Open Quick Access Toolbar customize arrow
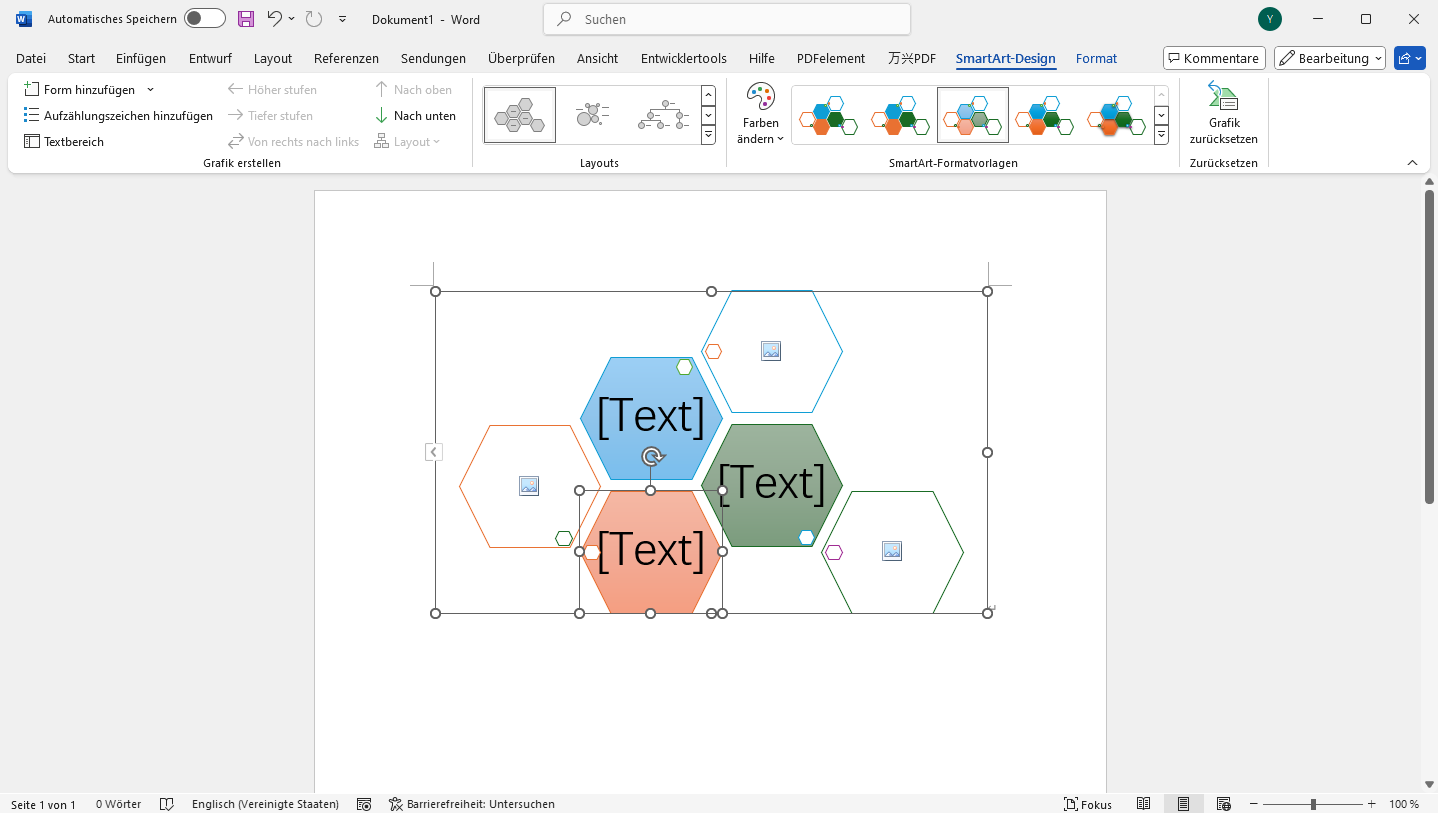The image size is (1438, 813). 343,19
